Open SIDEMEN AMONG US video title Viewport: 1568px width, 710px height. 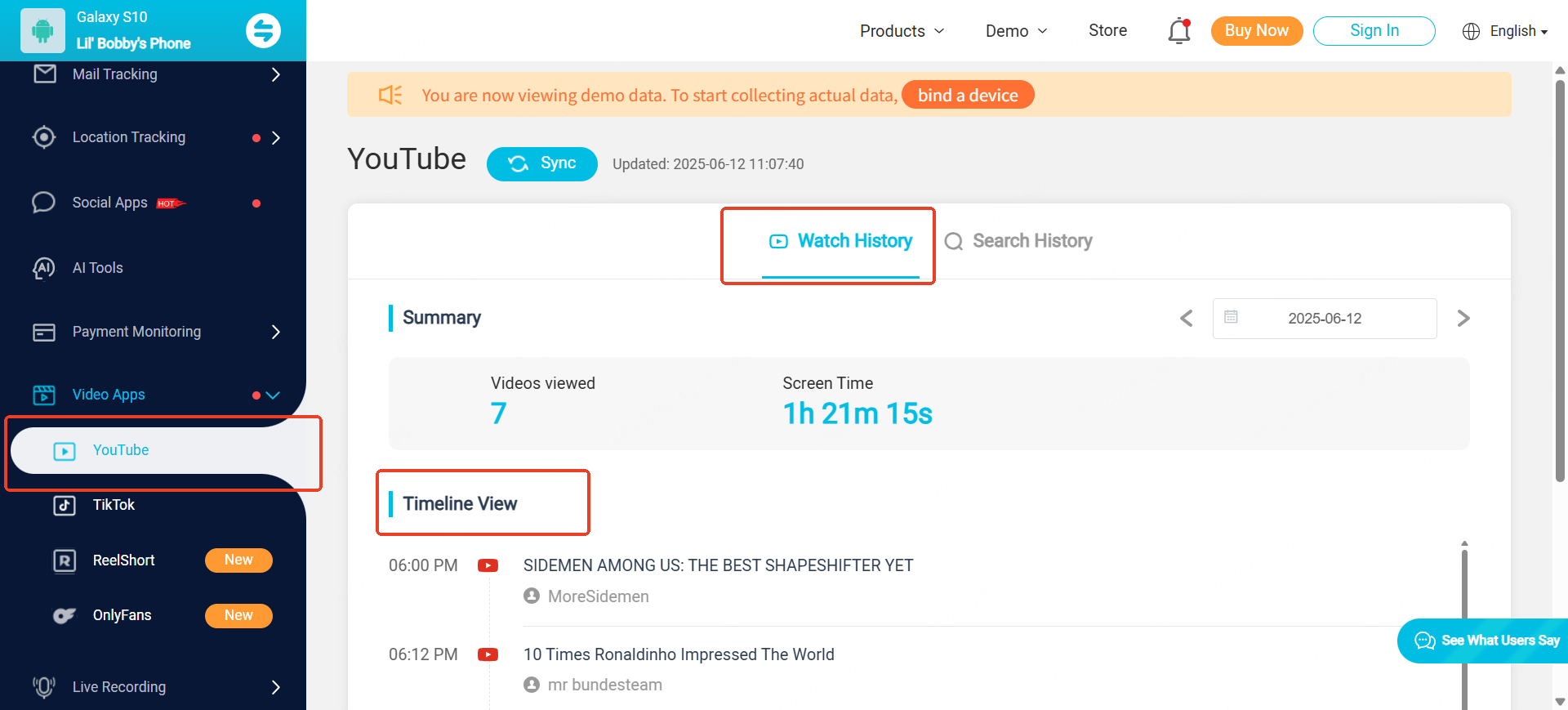point(719,565)
